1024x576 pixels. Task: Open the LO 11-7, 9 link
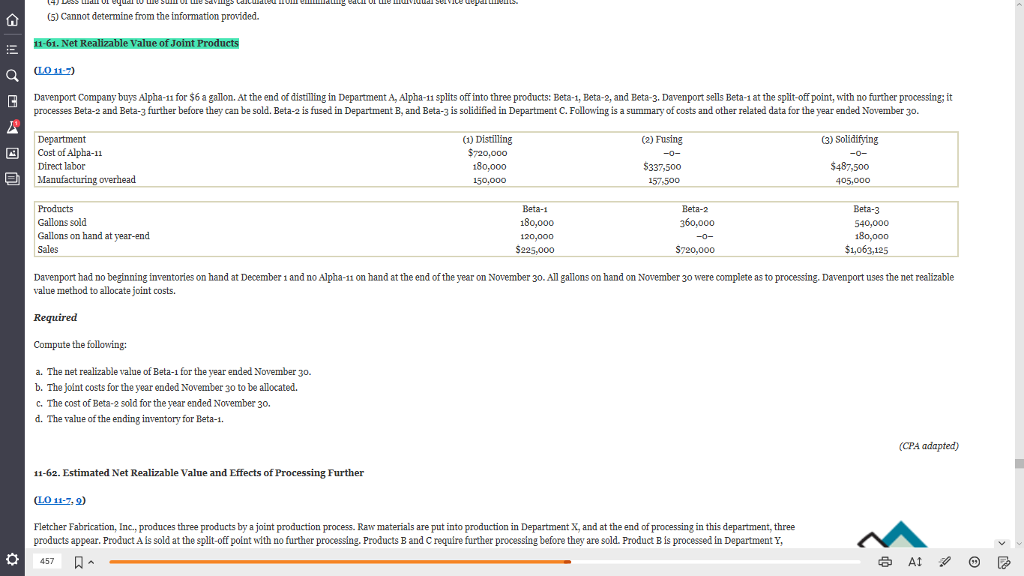pos(61,498)
